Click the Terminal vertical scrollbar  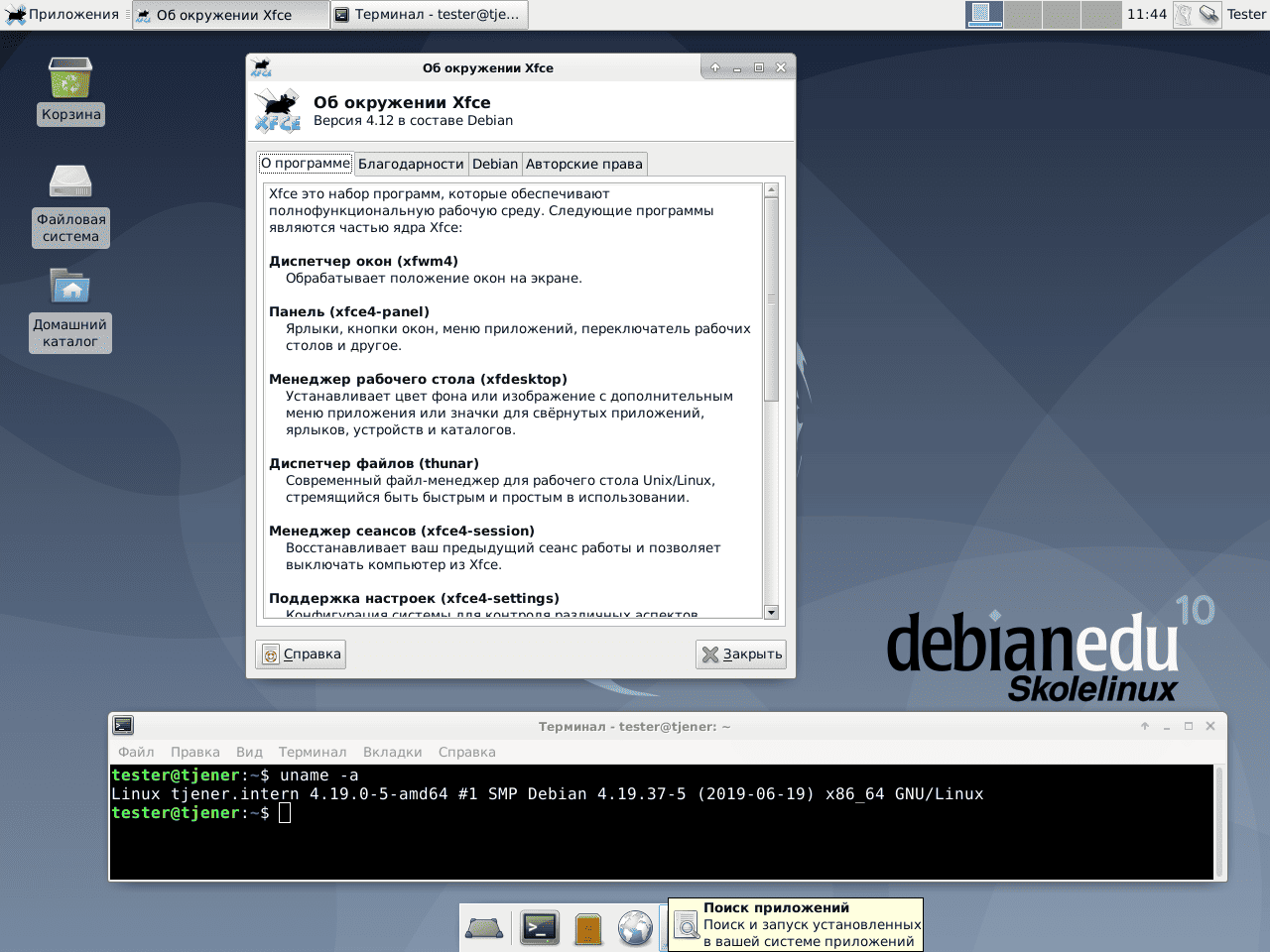1219,821
